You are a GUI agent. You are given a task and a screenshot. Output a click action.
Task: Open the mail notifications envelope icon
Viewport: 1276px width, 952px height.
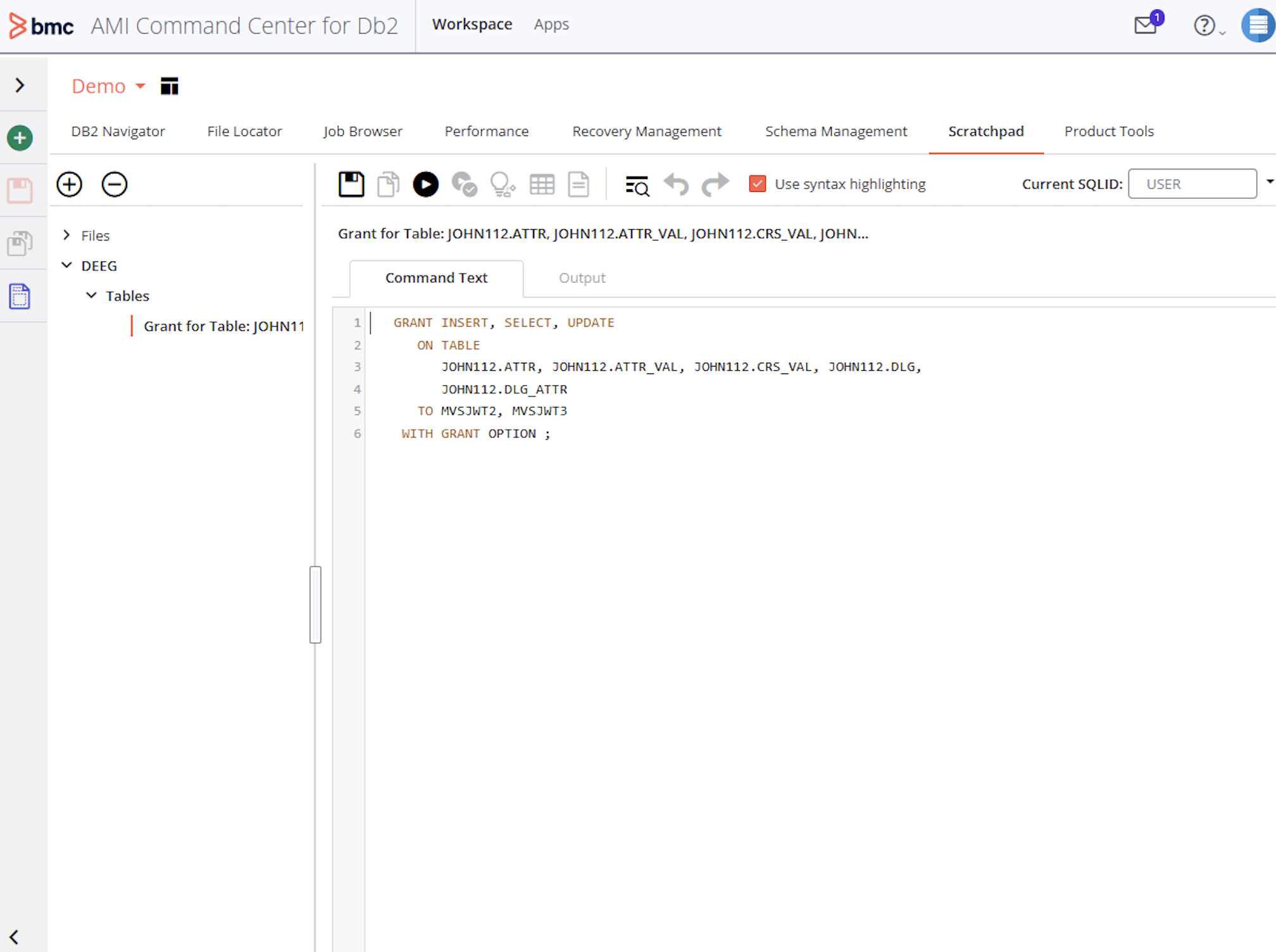click(1146, 25)
